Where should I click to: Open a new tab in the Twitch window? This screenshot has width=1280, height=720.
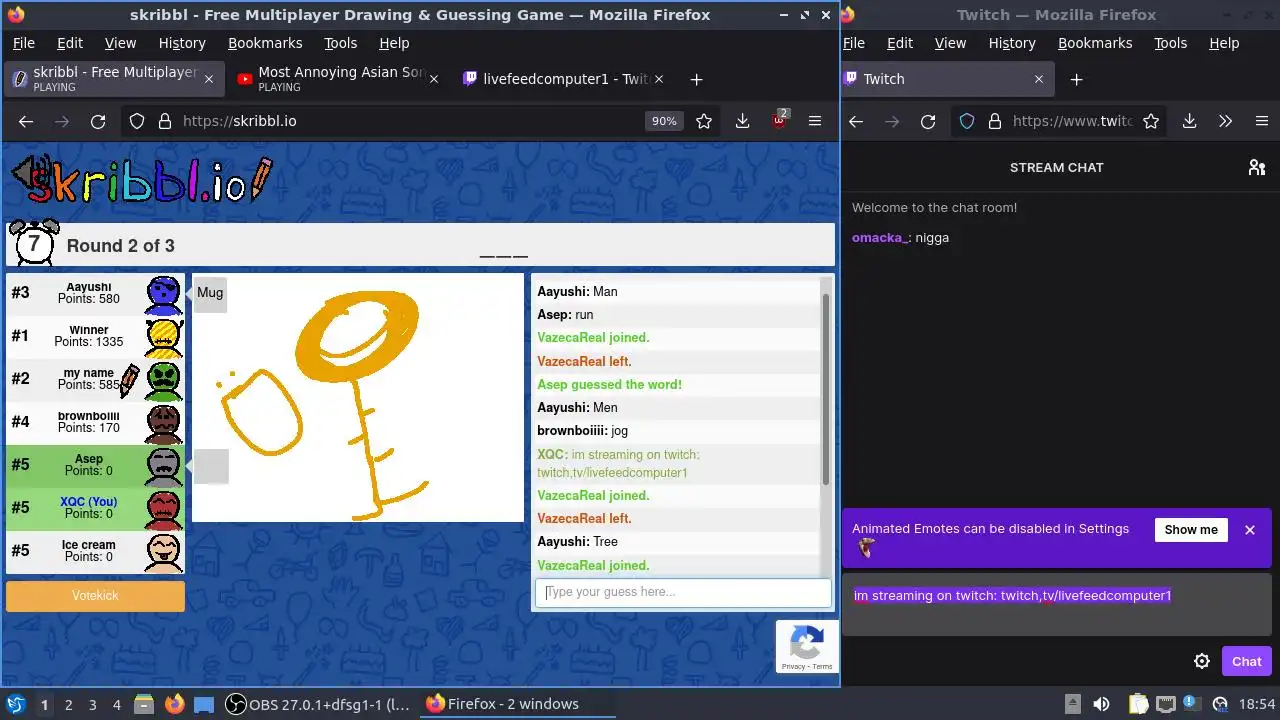click(x=1076, y=79)
